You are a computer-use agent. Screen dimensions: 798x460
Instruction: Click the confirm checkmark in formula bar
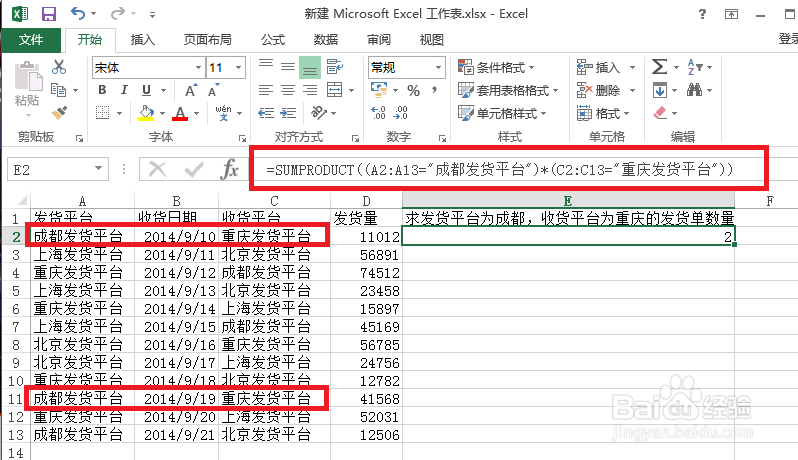click(x=194, y=169)
